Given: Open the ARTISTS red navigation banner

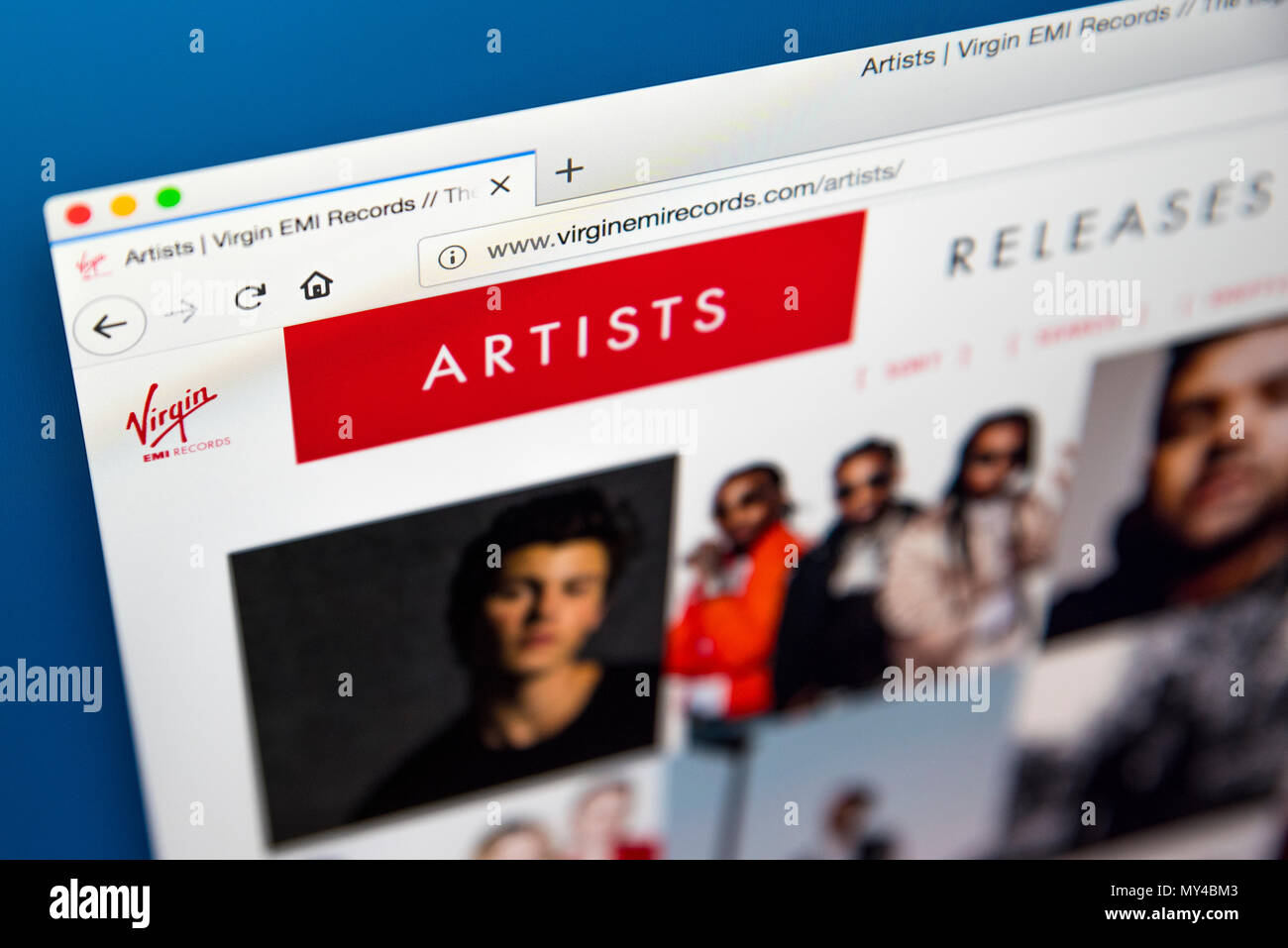Looking at the screenshot, I should coord(575,336).
